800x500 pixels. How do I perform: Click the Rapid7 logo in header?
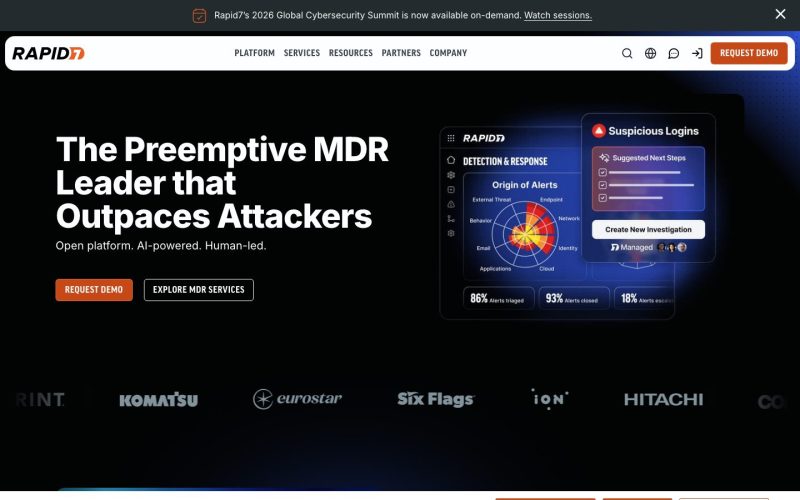pos(48,53)
